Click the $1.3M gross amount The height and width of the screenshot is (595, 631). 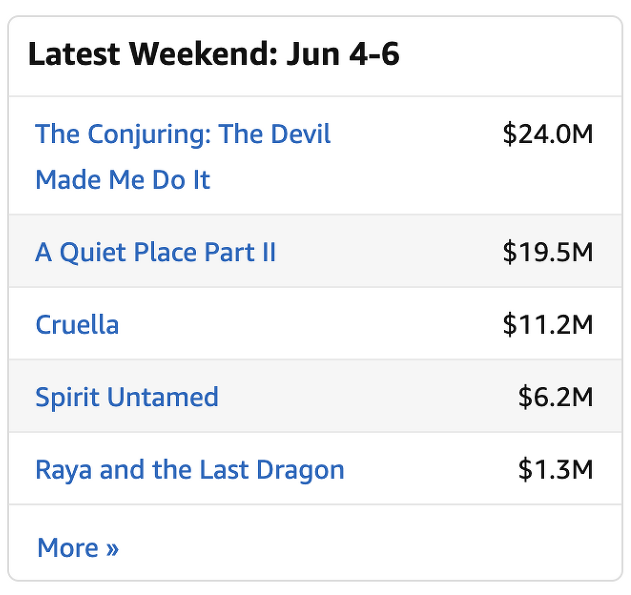[555, 470]
